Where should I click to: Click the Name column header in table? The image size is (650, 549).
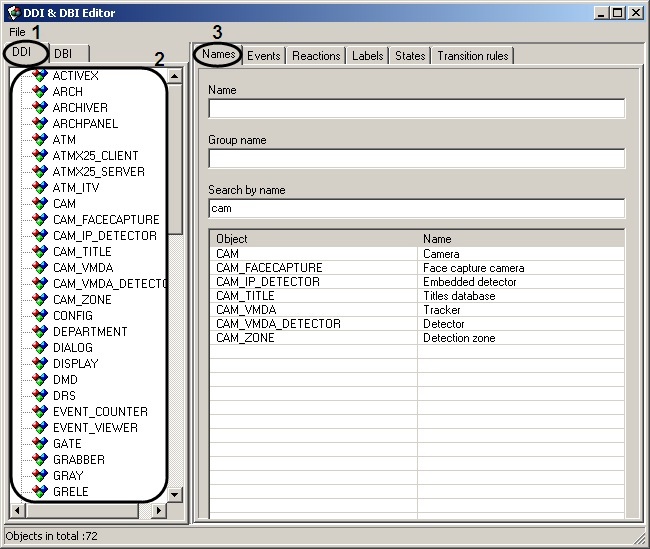tap(520, 239)
